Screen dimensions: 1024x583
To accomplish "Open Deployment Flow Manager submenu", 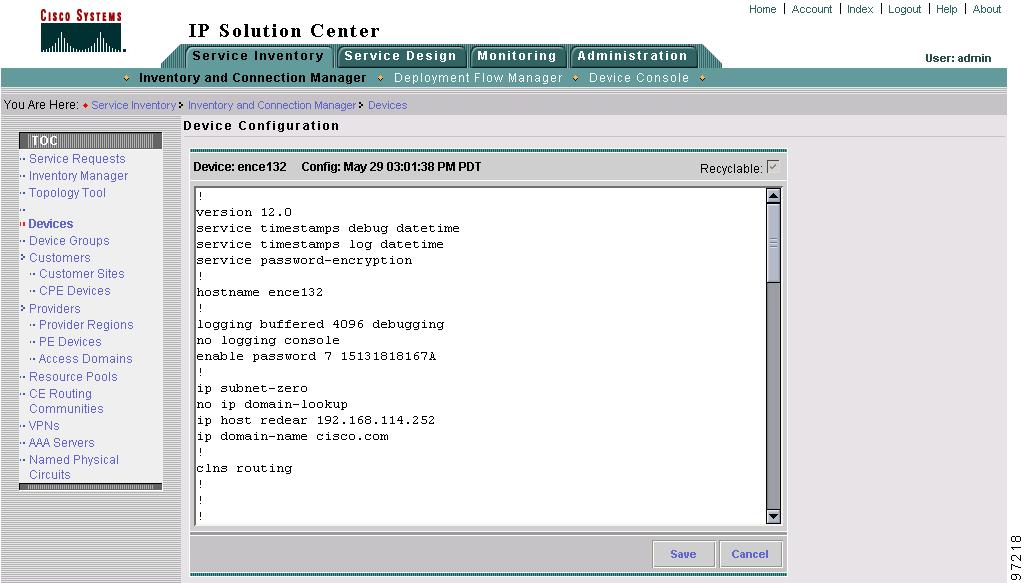I will coord(478,78).
